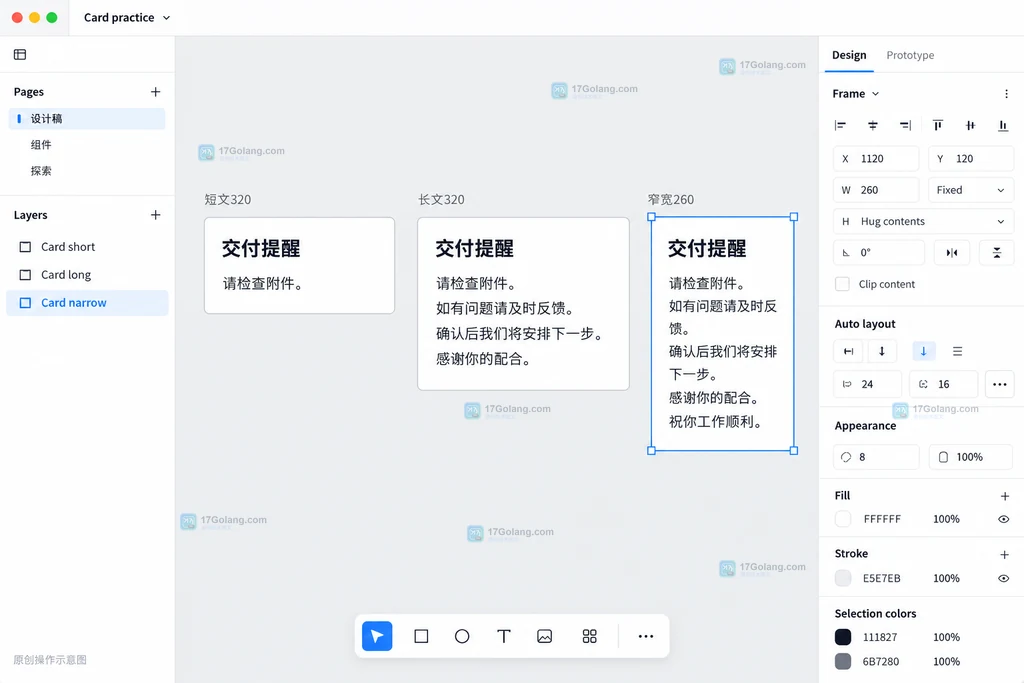Viewport: 1024px width, 683px height.
Task: Open the width Fixed dropdown
Action: [x=970, y=190]
